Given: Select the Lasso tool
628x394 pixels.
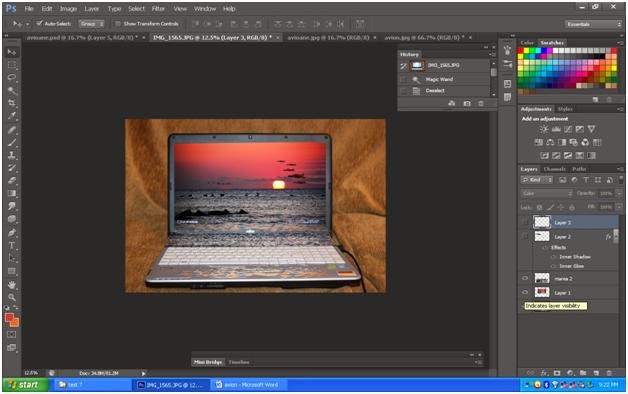Looking at the screenshot, I should pyautogui.click(x=12, y=78).
